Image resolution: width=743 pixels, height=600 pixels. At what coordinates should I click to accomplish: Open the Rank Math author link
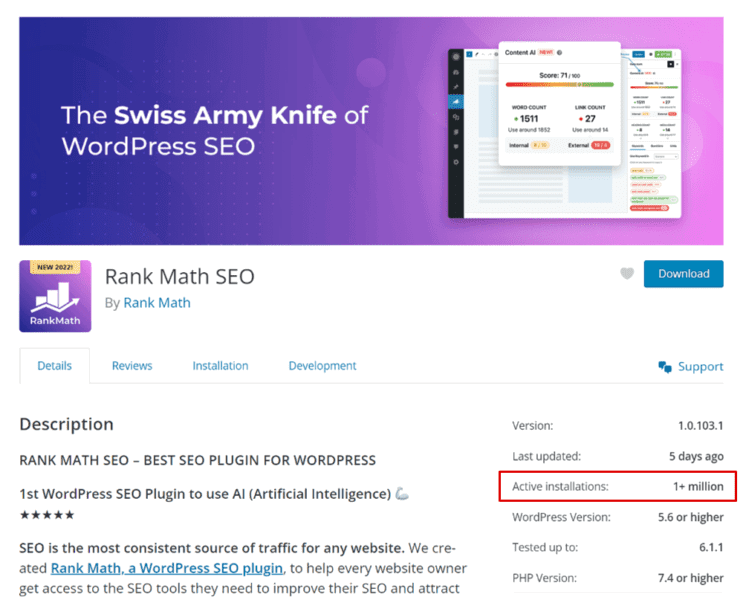click(x=157, y=302)
